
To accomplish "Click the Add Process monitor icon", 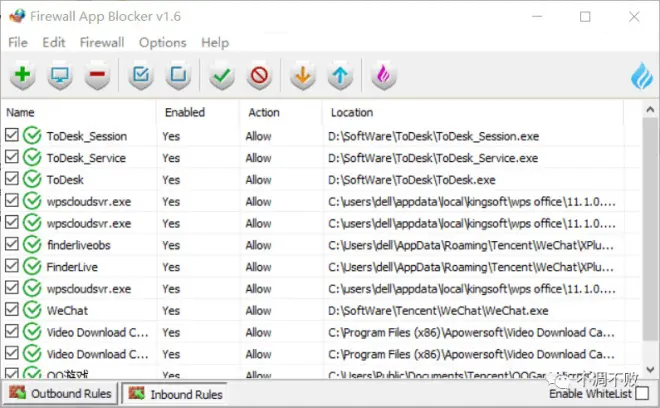I will pos(60,76).
